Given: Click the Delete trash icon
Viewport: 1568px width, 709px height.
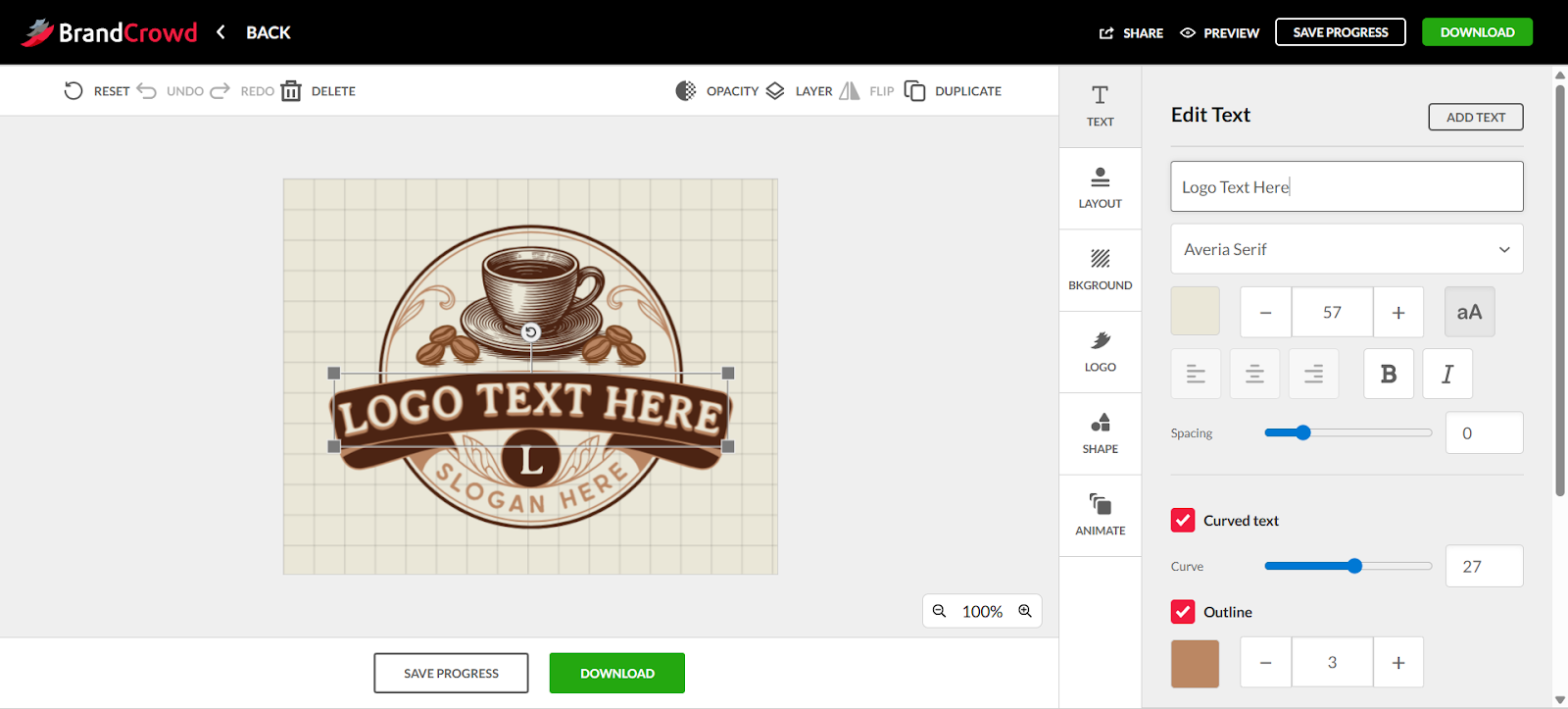Looking at the screenshot, I should pyautogui.click(x=291, y=91).
